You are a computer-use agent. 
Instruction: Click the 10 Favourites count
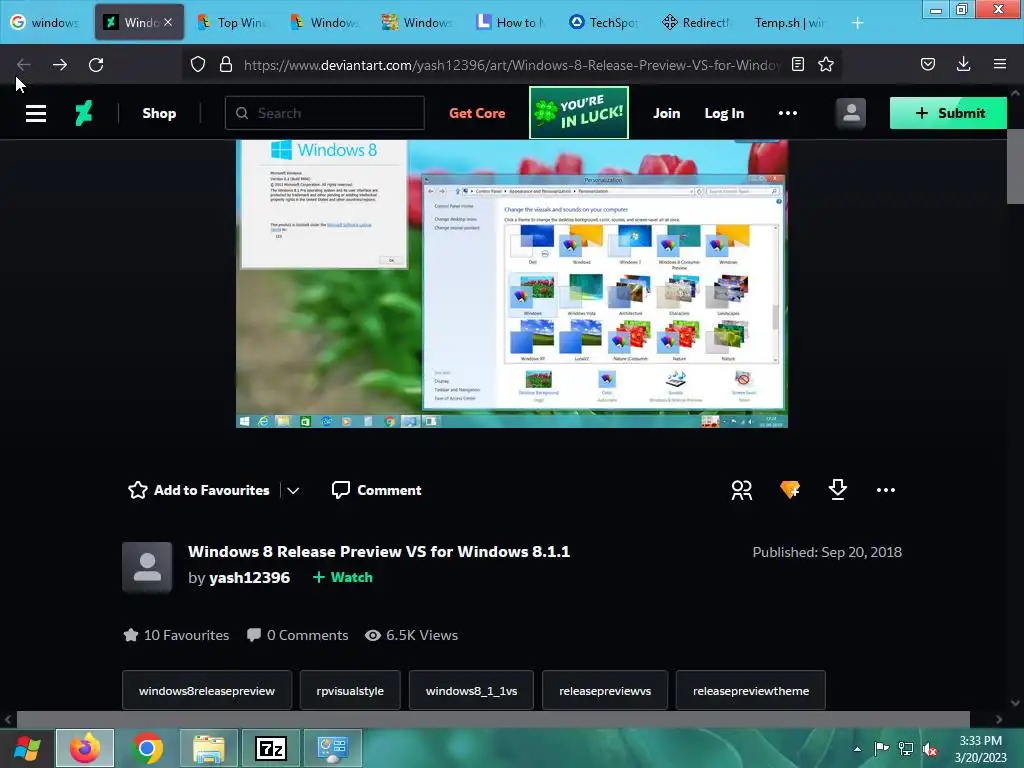176,635
